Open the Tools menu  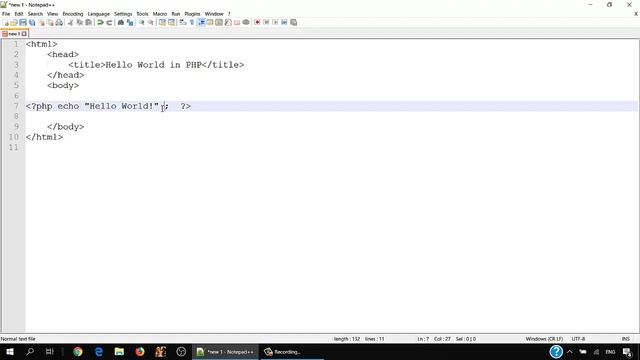(x=142, y=14)
